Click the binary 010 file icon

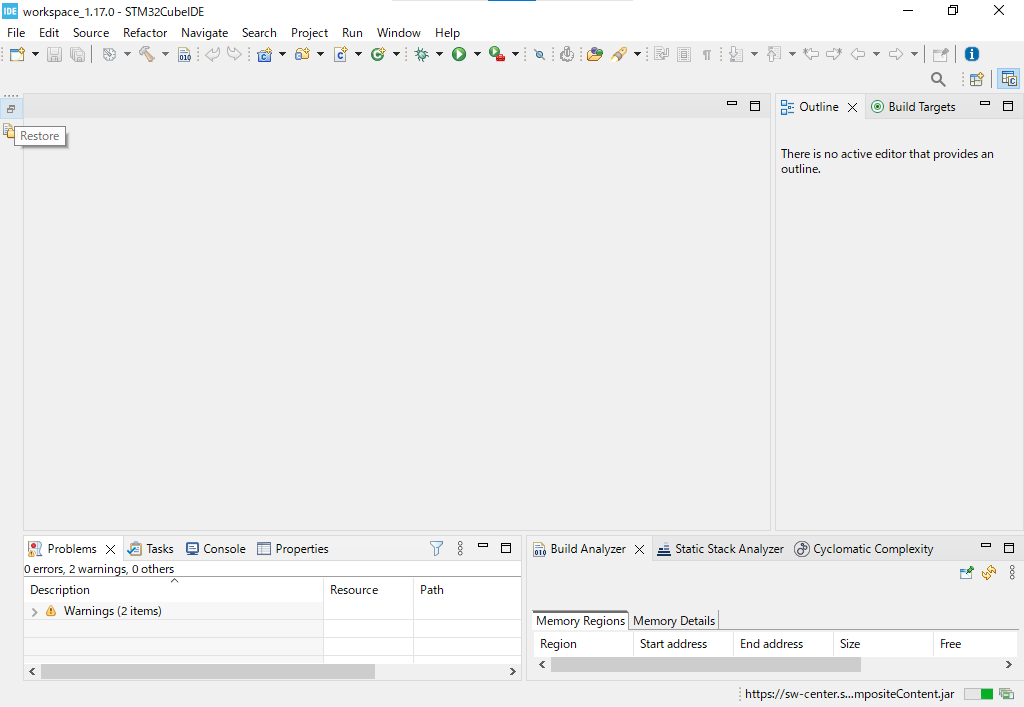(x=185, y=54)
